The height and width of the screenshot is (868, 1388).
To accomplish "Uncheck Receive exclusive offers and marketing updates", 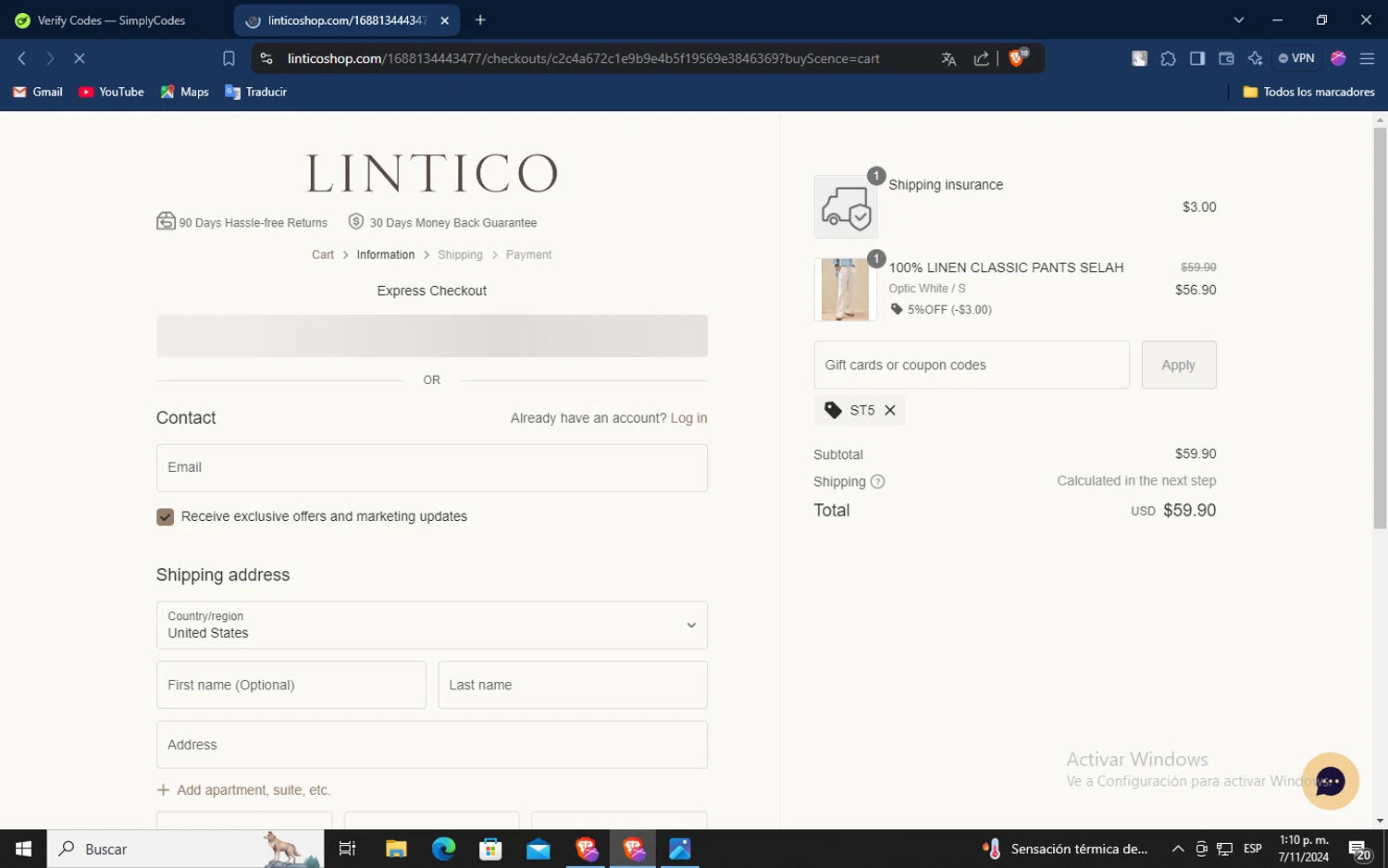I will 165,517.
